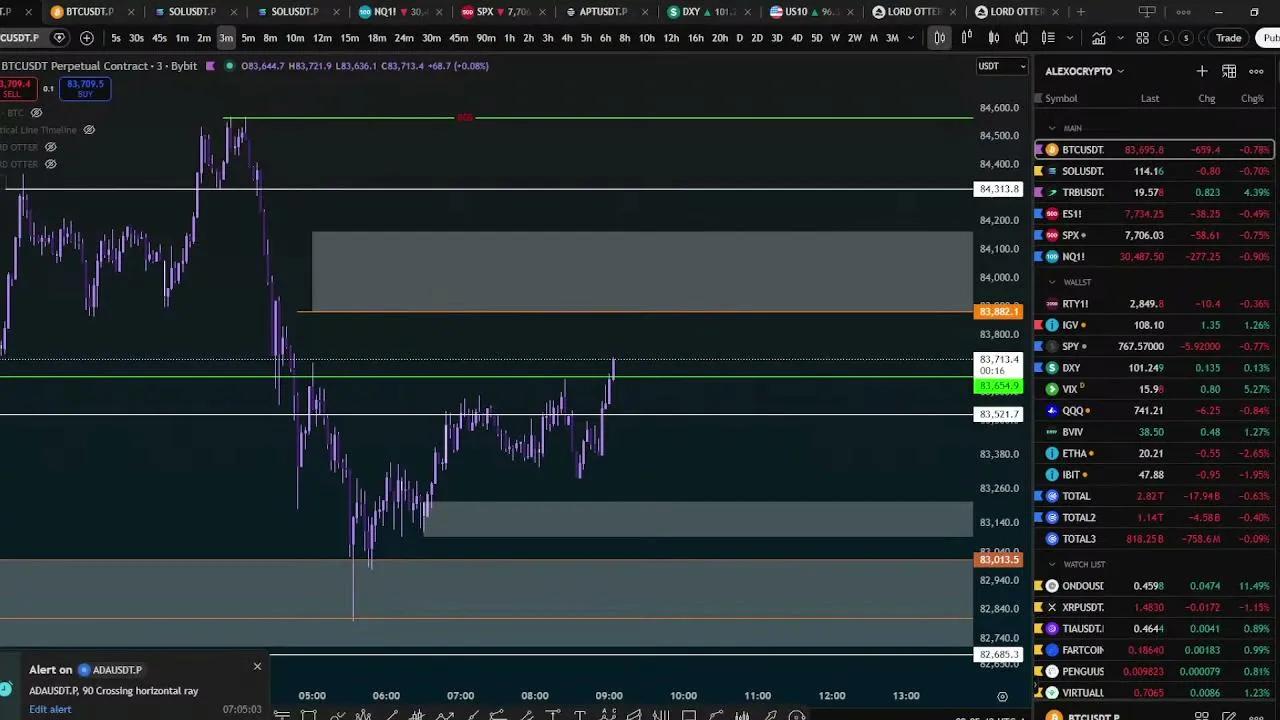Open the watchlist advanced view table icon
1280x720 pixels.
coord(1229,71)
